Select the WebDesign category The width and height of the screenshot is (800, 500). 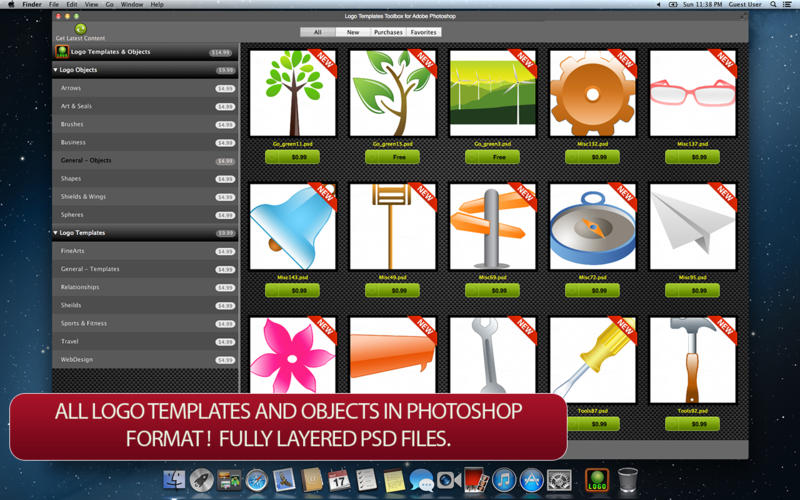(x=145, y=360)
